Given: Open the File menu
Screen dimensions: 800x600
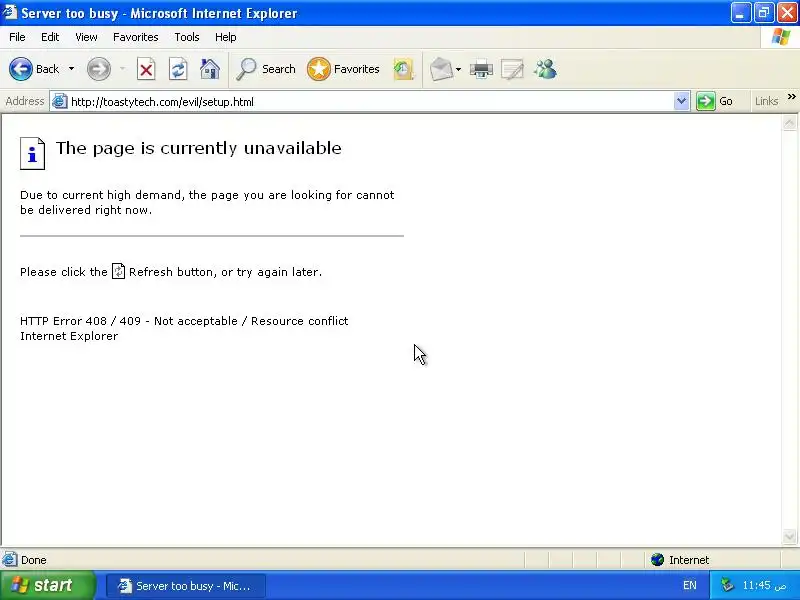Looking at the screenshot, I should coord(17,37).
